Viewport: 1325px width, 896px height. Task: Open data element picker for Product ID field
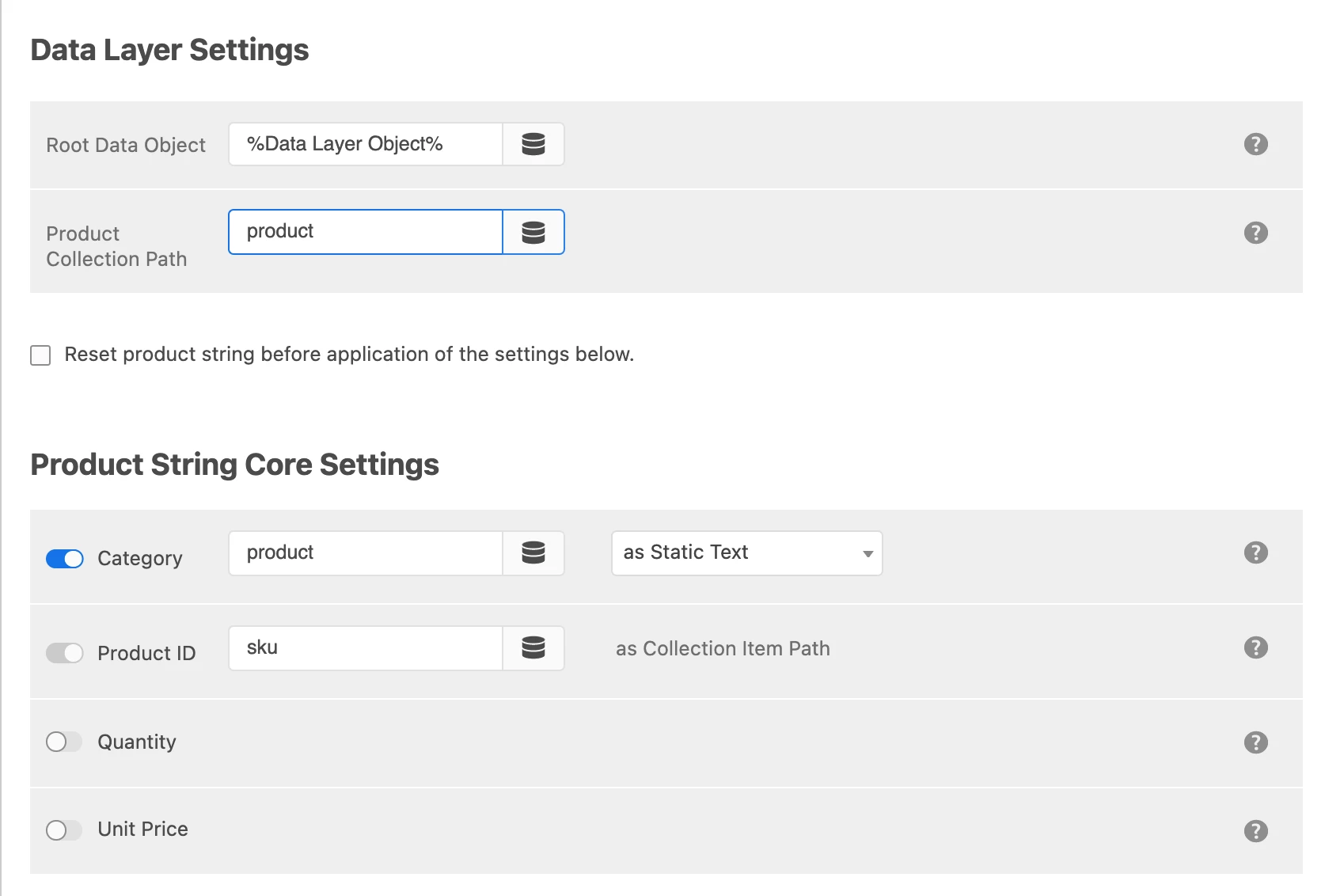point(533,647)
